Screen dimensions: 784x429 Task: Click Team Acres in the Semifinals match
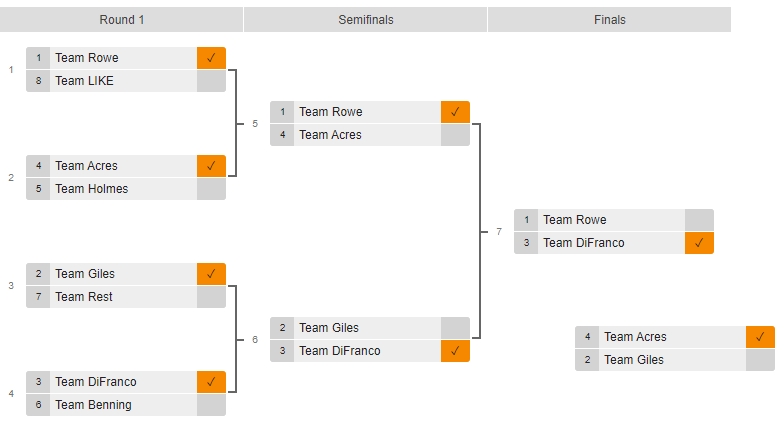(330, 135)
